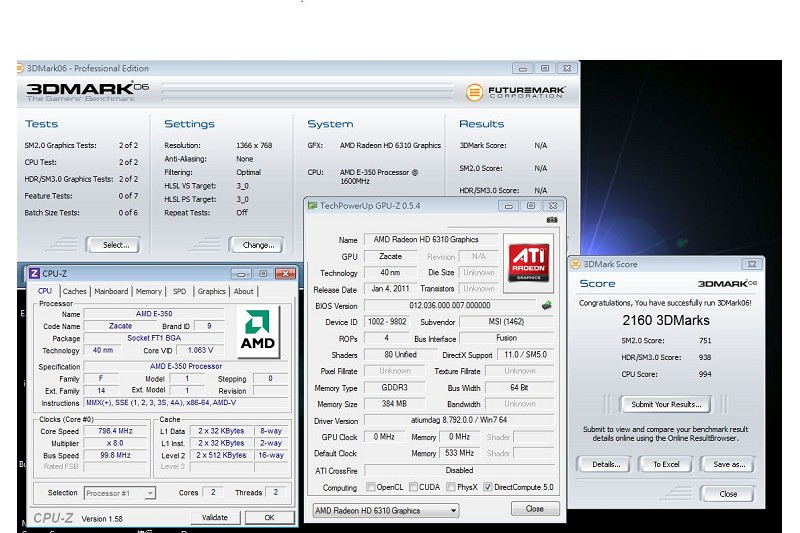The width and height of the screenshot is (800, 533).
Task: Click the Details... button
Action: coord(606,464)
